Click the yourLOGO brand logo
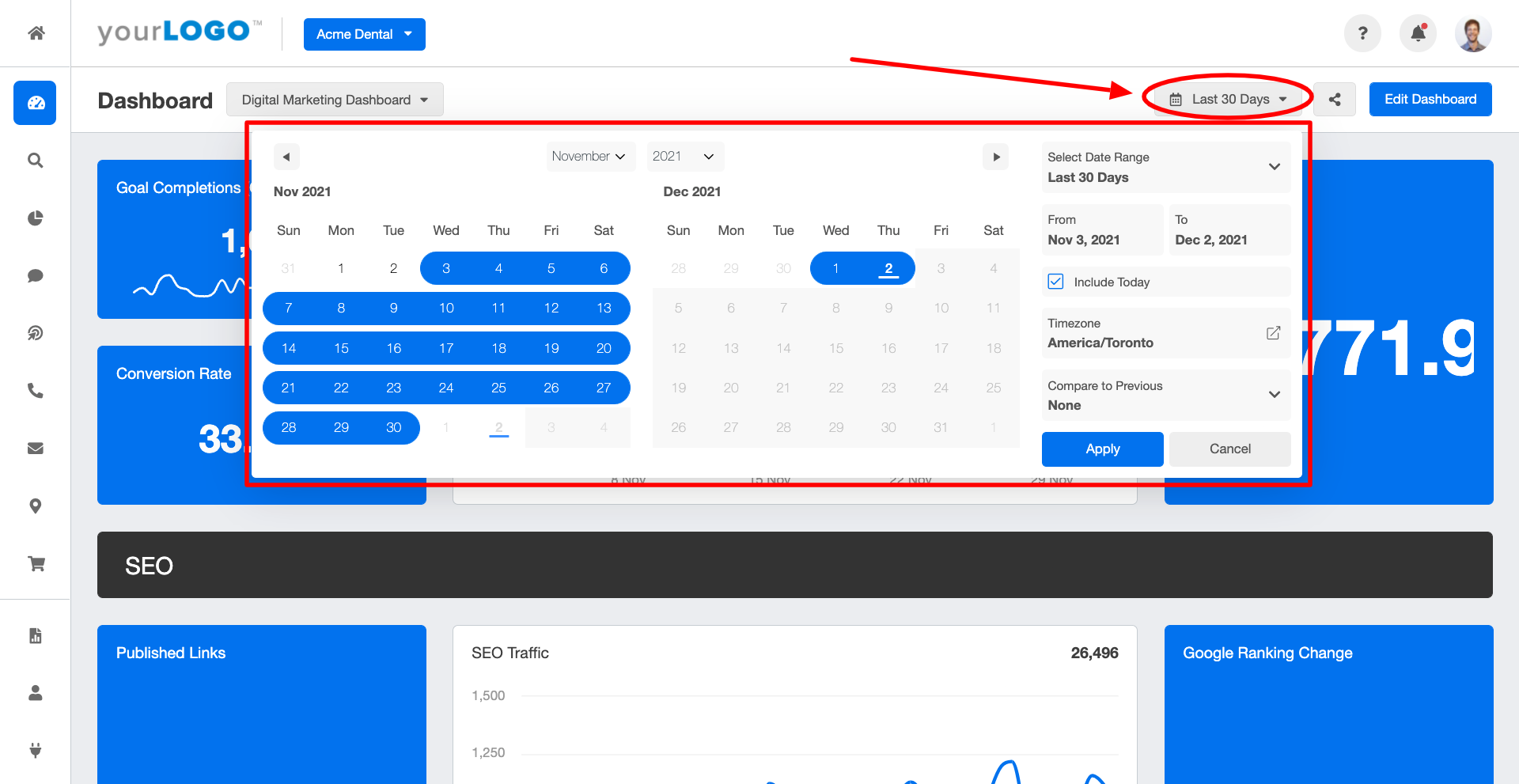The height and width of the screenshot is (784, 1519). (x=179, y=32)
